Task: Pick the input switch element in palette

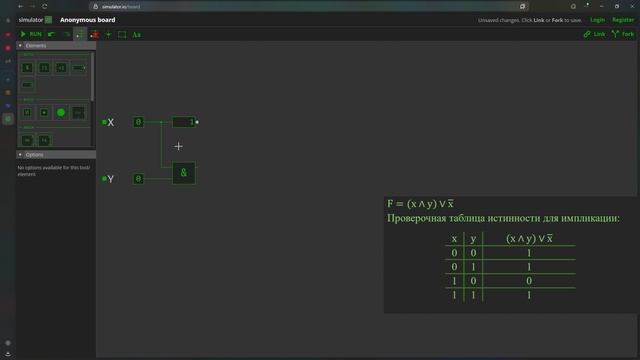Action: pyautogui.click(x=27, y=112)
